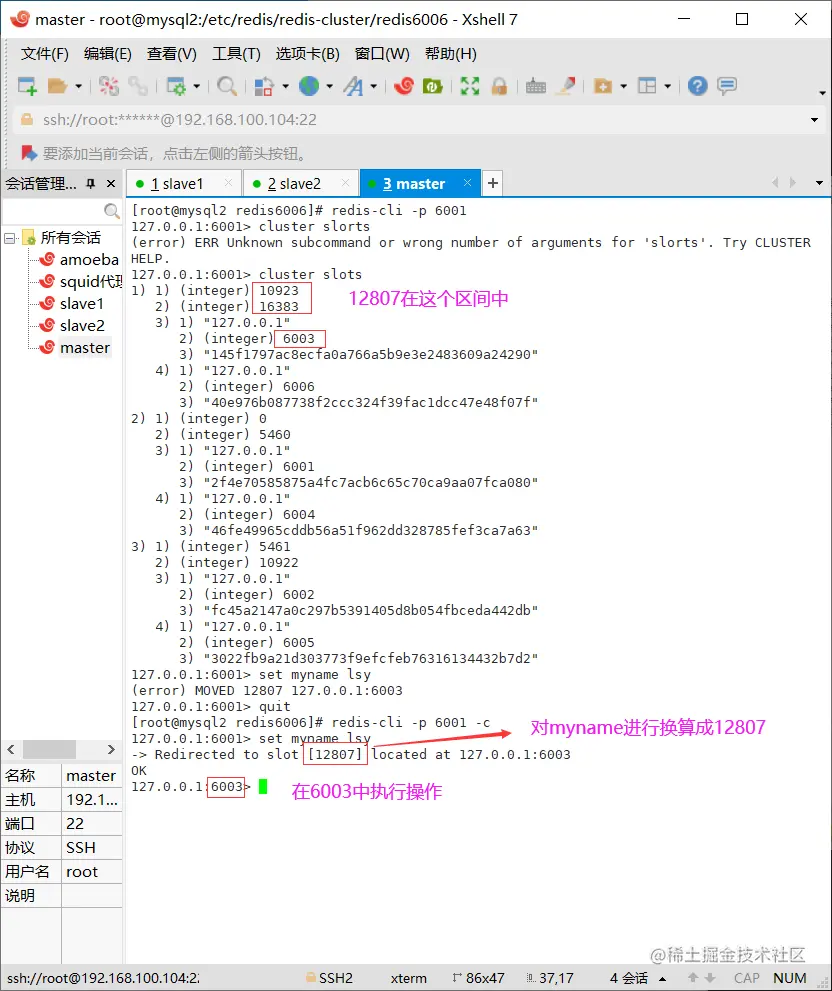Viewport: 832px width, 991px height.
Task: Expand the globe encoding dropdown arrow
Action: pyautogui.click(x=329, y=86)
